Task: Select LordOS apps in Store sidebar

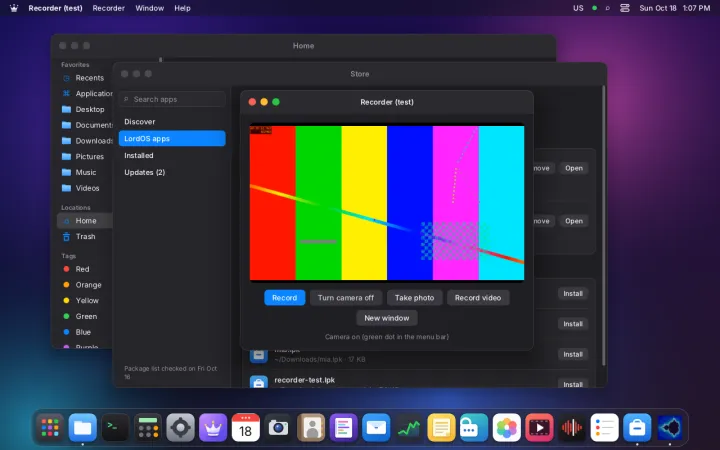Action: 172,139
